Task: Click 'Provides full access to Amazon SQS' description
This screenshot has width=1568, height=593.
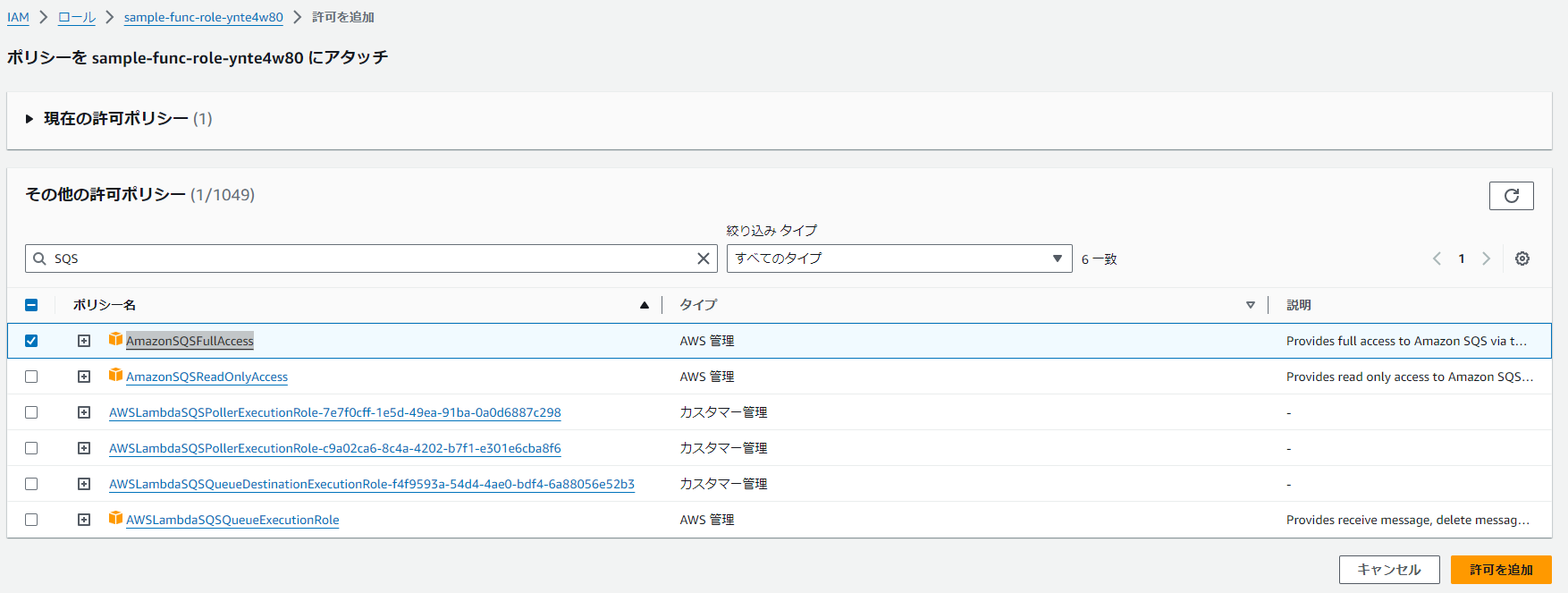Action: [x=1407, y=341]
